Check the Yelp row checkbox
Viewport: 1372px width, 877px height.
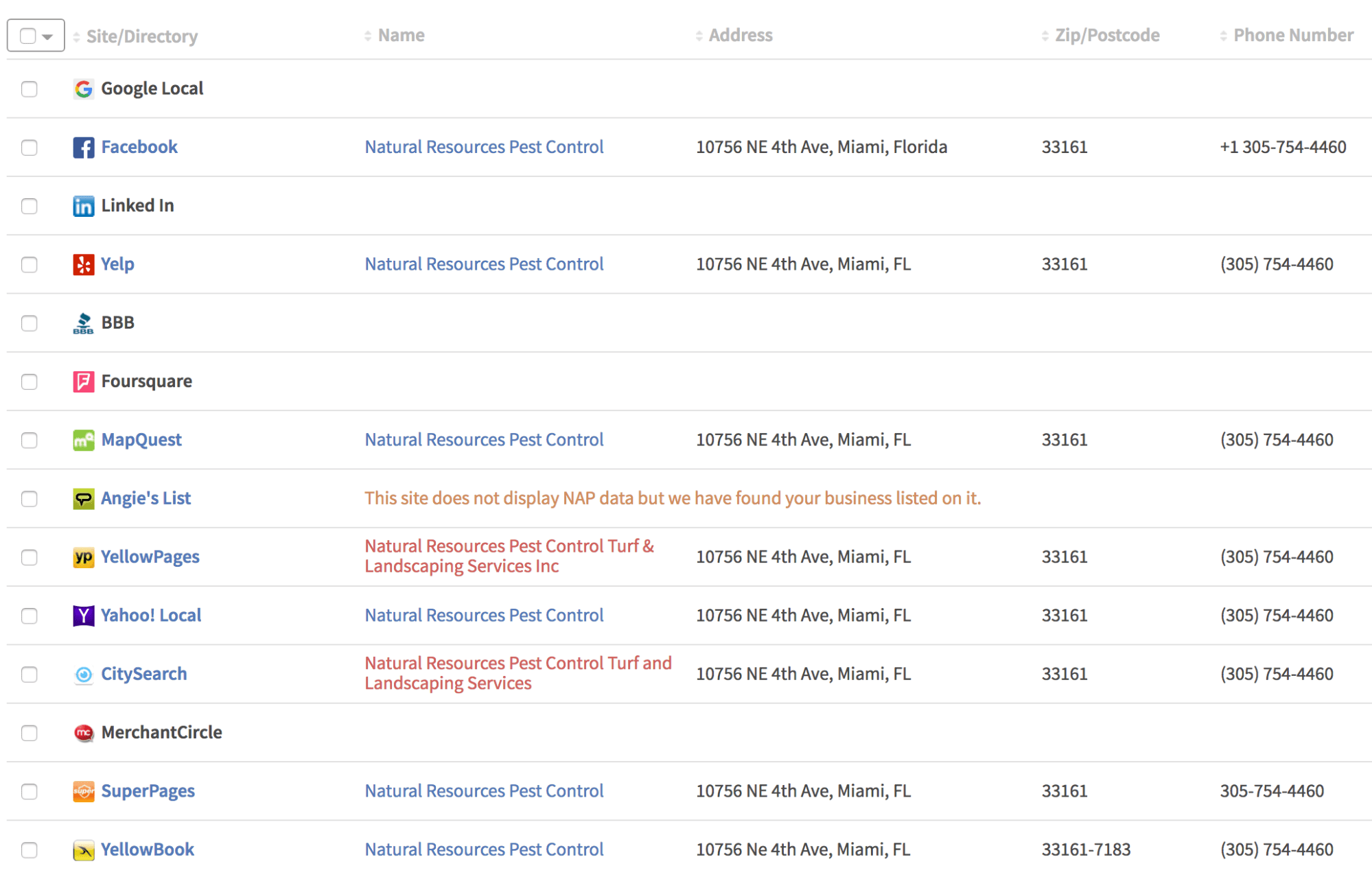(x=29, y=265)
